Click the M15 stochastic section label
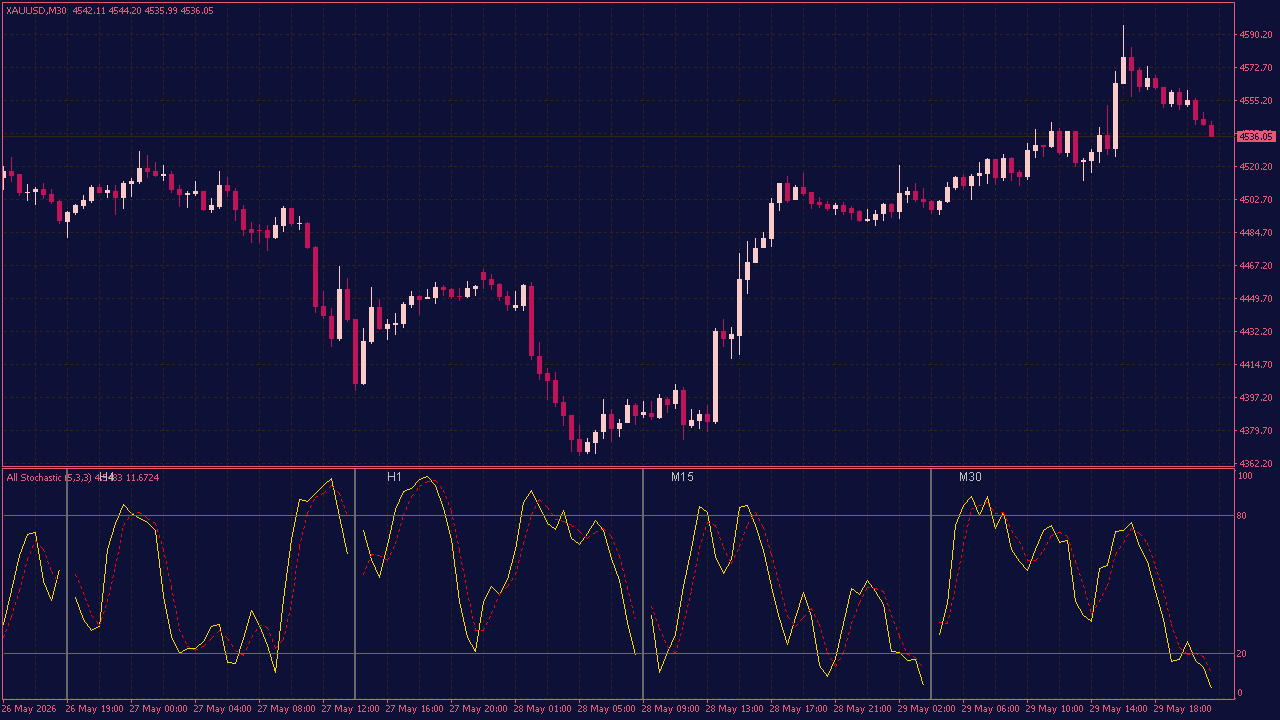 (682, 478)
